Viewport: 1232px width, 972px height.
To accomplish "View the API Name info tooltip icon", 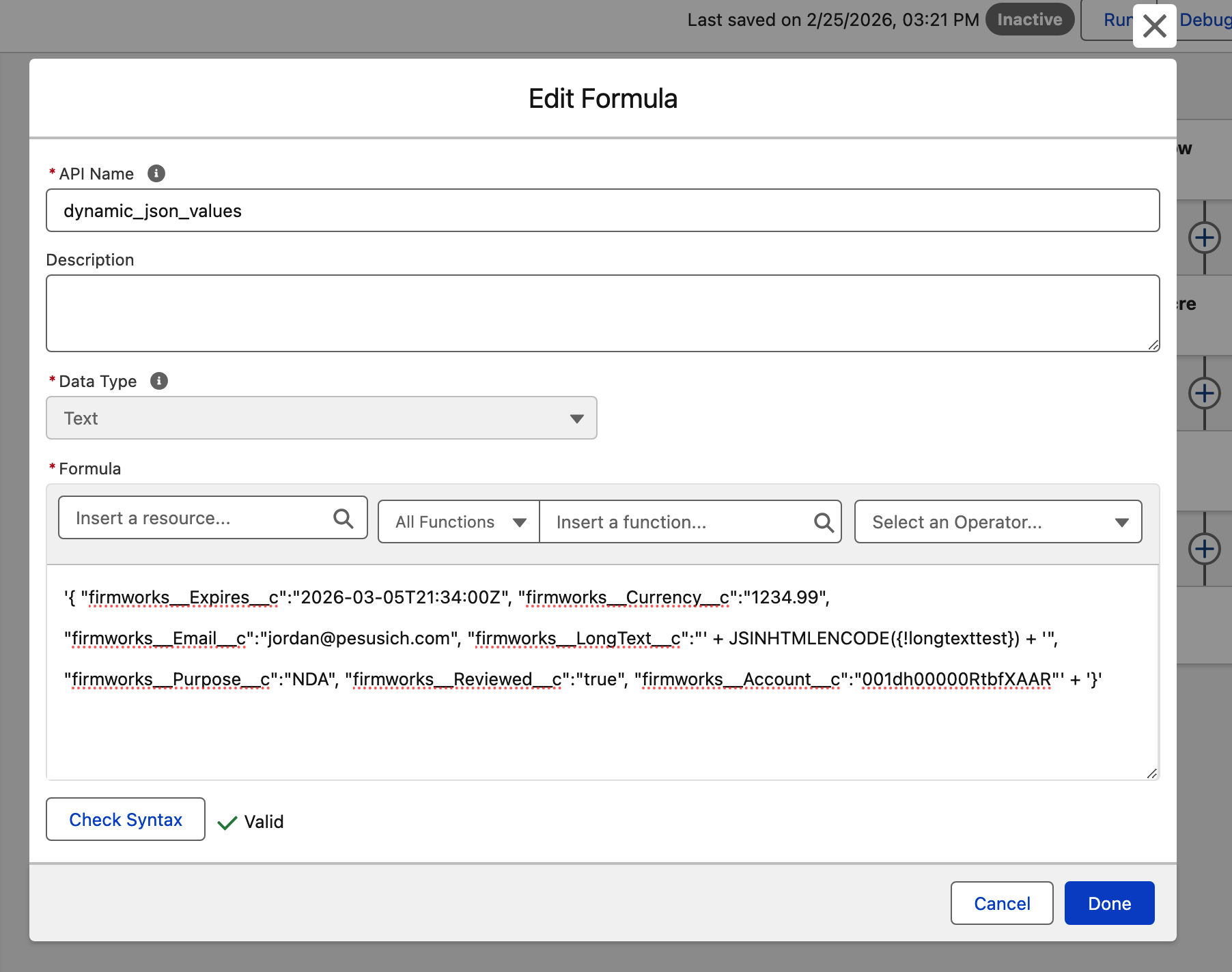I will pyautogui.click(x=156, y=173).
